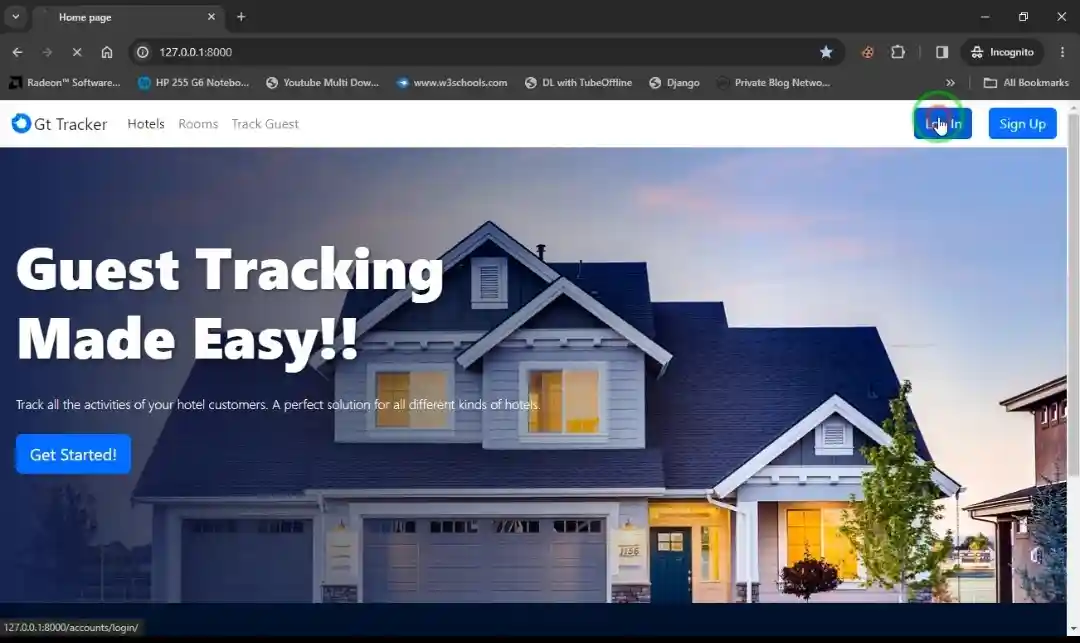Screen dimensions: 1080x643
Task: Open the extensions puzzle-piece icon
Action: [x=898, y=52]
